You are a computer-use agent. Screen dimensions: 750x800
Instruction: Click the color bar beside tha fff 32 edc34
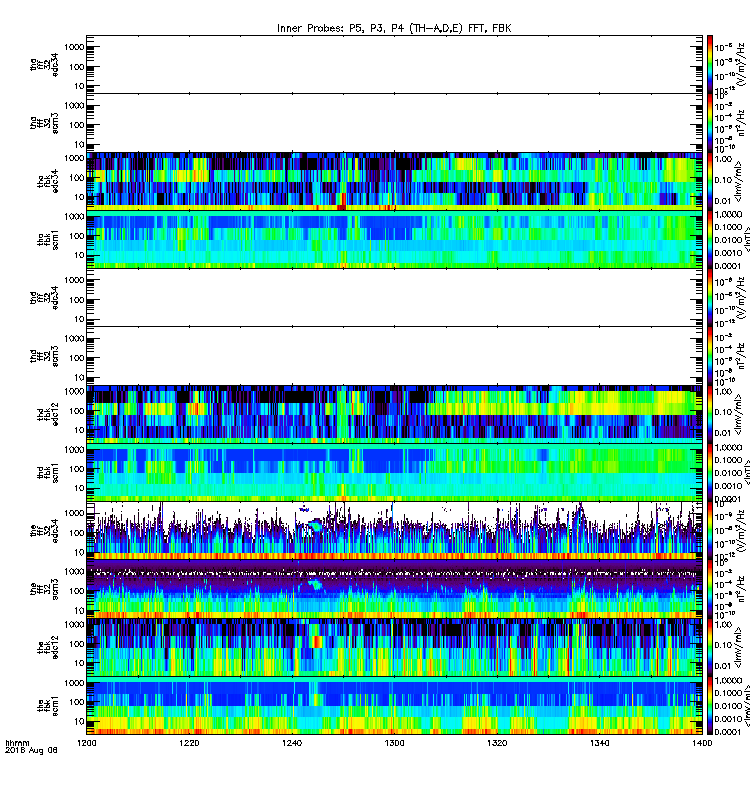710,65
